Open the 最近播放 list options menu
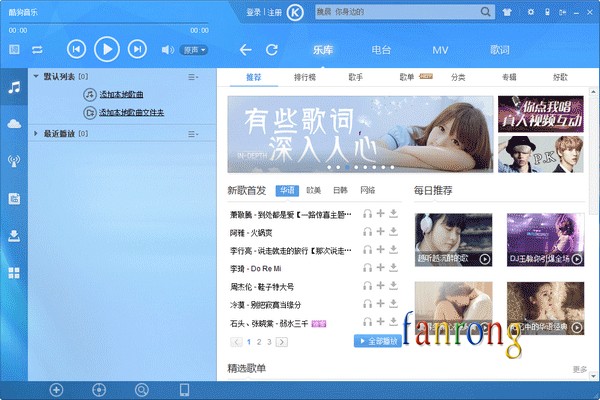The width and height of the screenshot is (600, 400). [193, 134]
